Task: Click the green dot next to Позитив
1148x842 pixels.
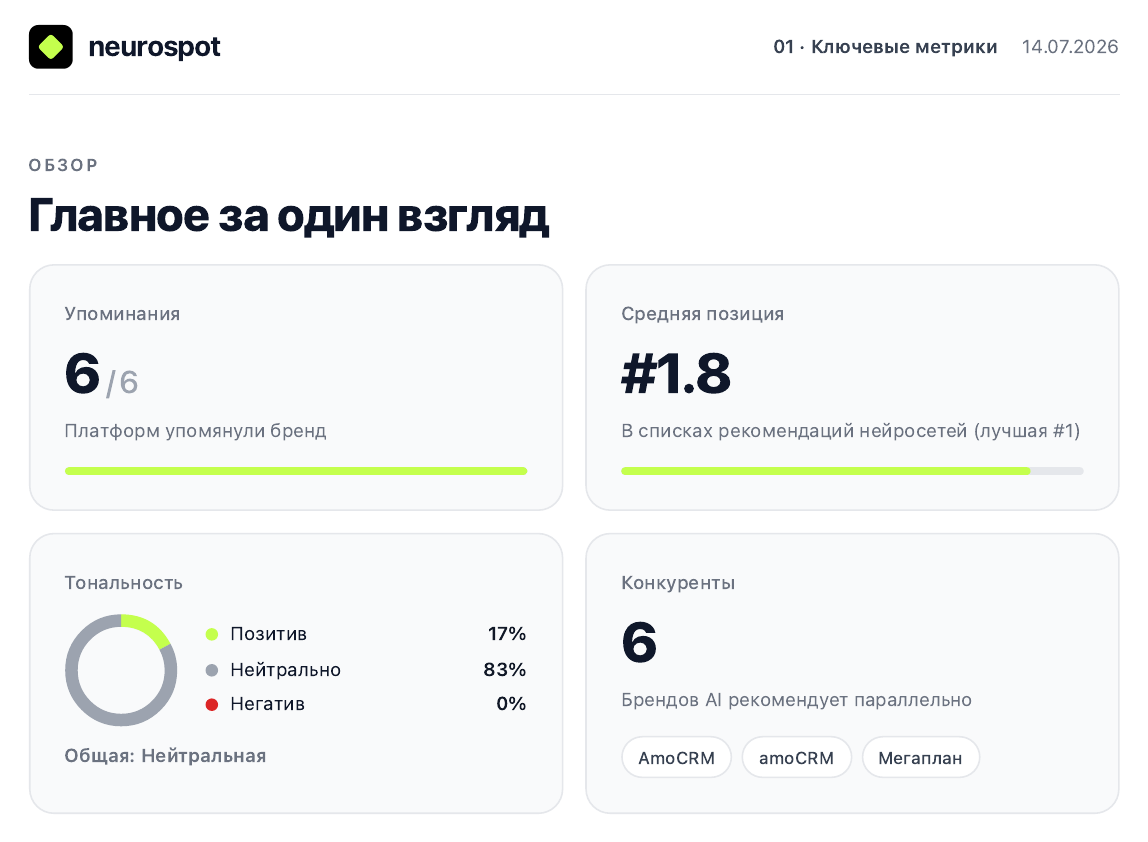Action: pos(212,634)
